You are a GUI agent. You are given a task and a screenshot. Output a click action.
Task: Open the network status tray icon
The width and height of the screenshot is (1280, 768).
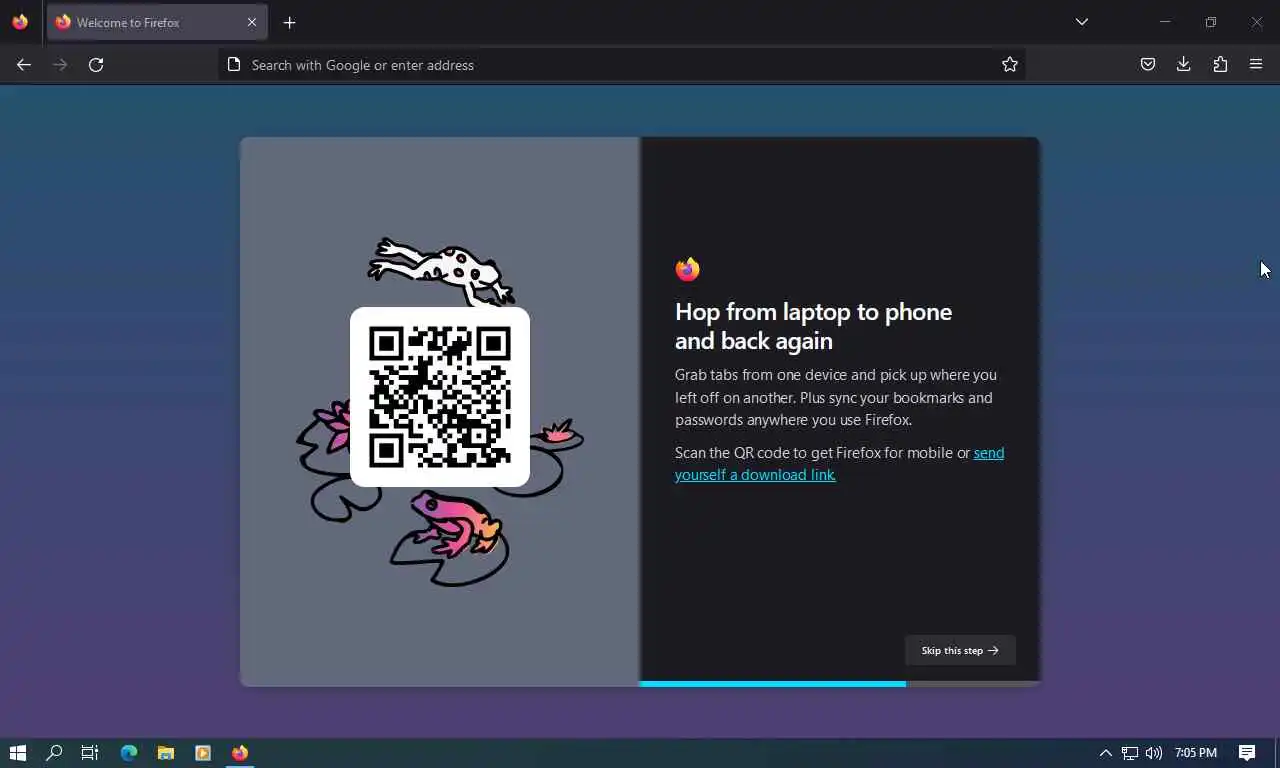point(1130,753)
